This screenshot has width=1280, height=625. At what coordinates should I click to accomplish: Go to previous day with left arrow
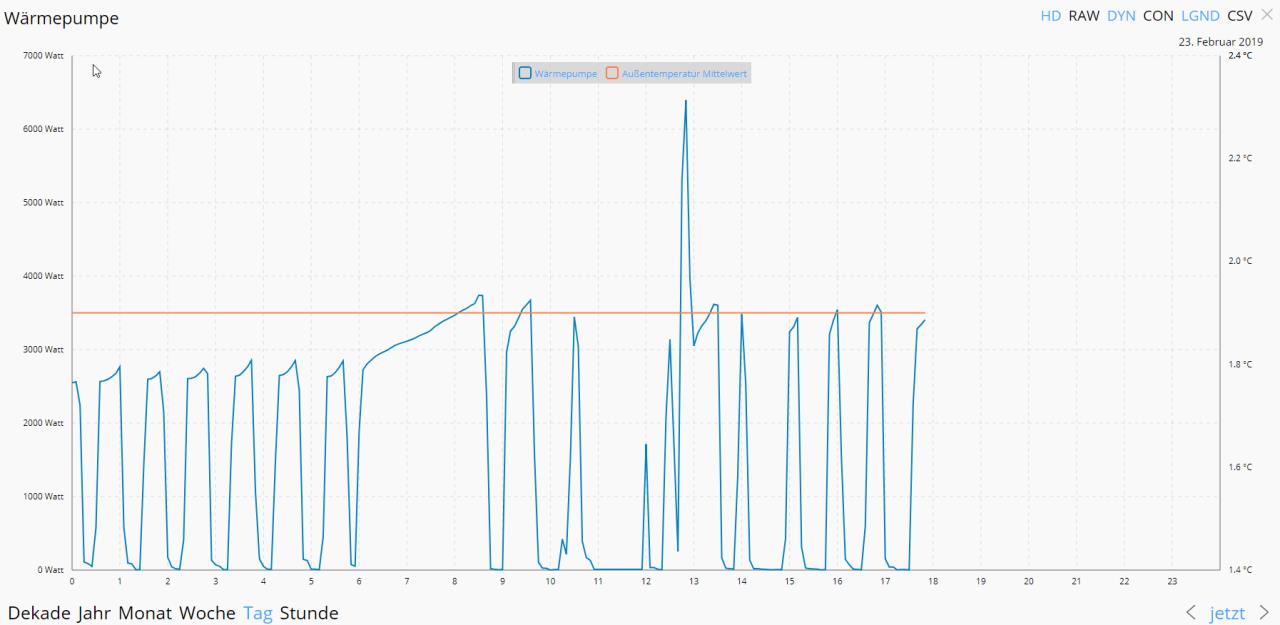1190,613
